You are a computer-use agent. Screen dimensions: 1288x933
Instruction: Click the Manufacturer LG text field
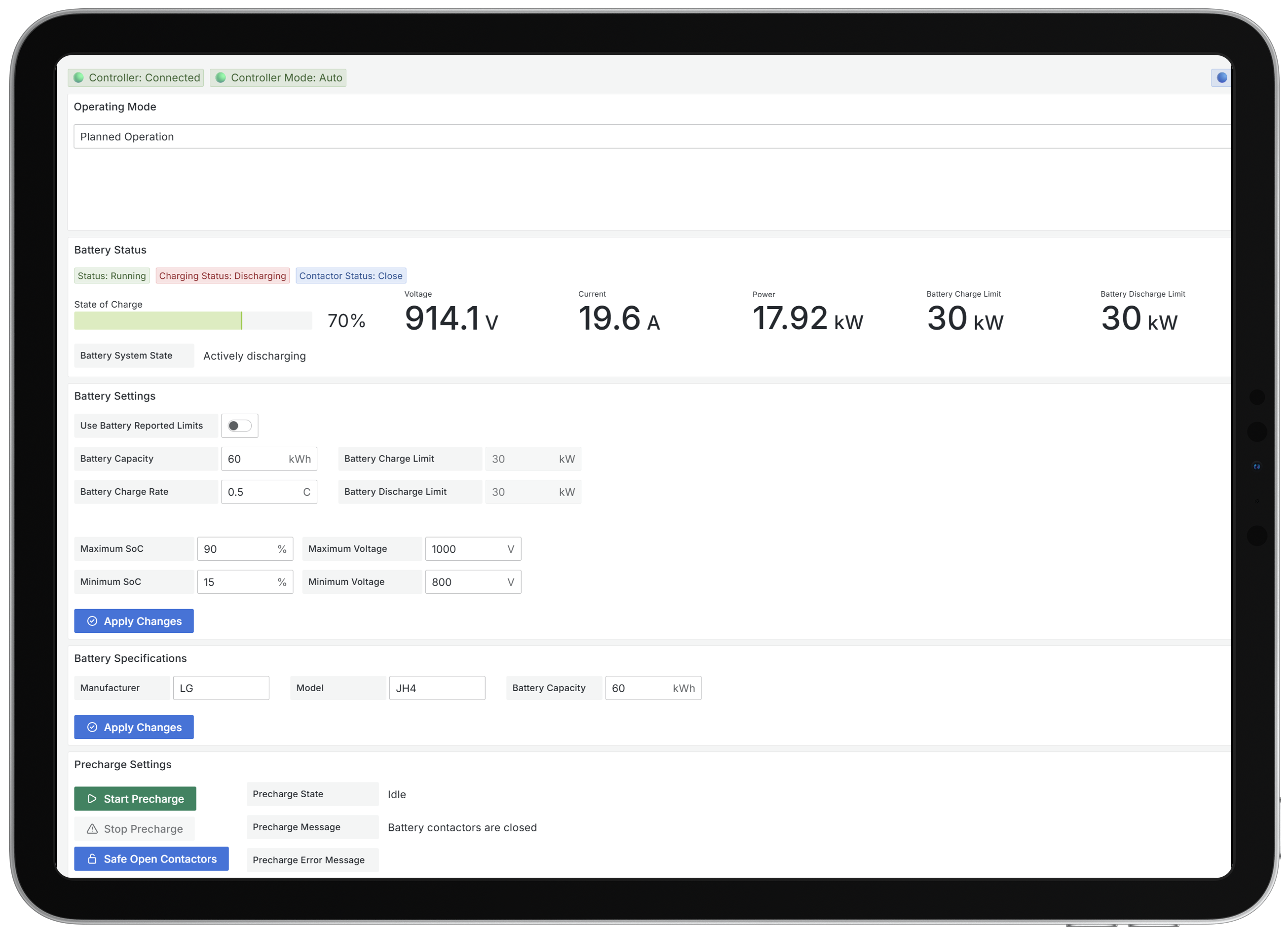point(221,688)
